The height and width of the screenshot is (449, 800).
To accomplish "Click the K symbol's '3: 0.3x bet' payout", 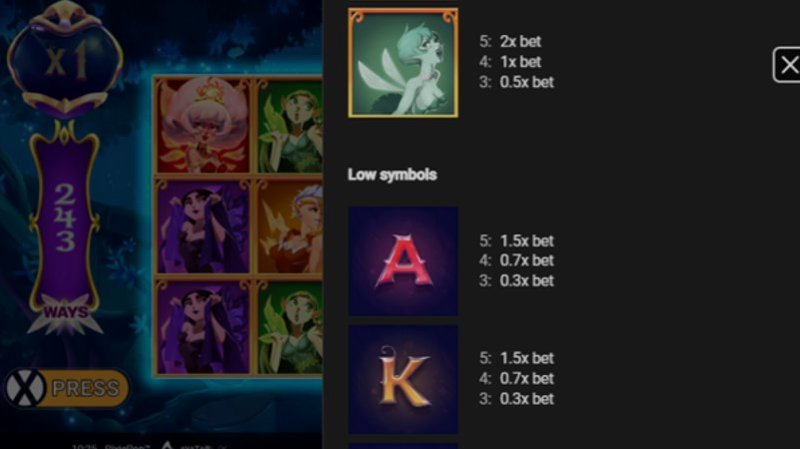I will coord(516,398).
